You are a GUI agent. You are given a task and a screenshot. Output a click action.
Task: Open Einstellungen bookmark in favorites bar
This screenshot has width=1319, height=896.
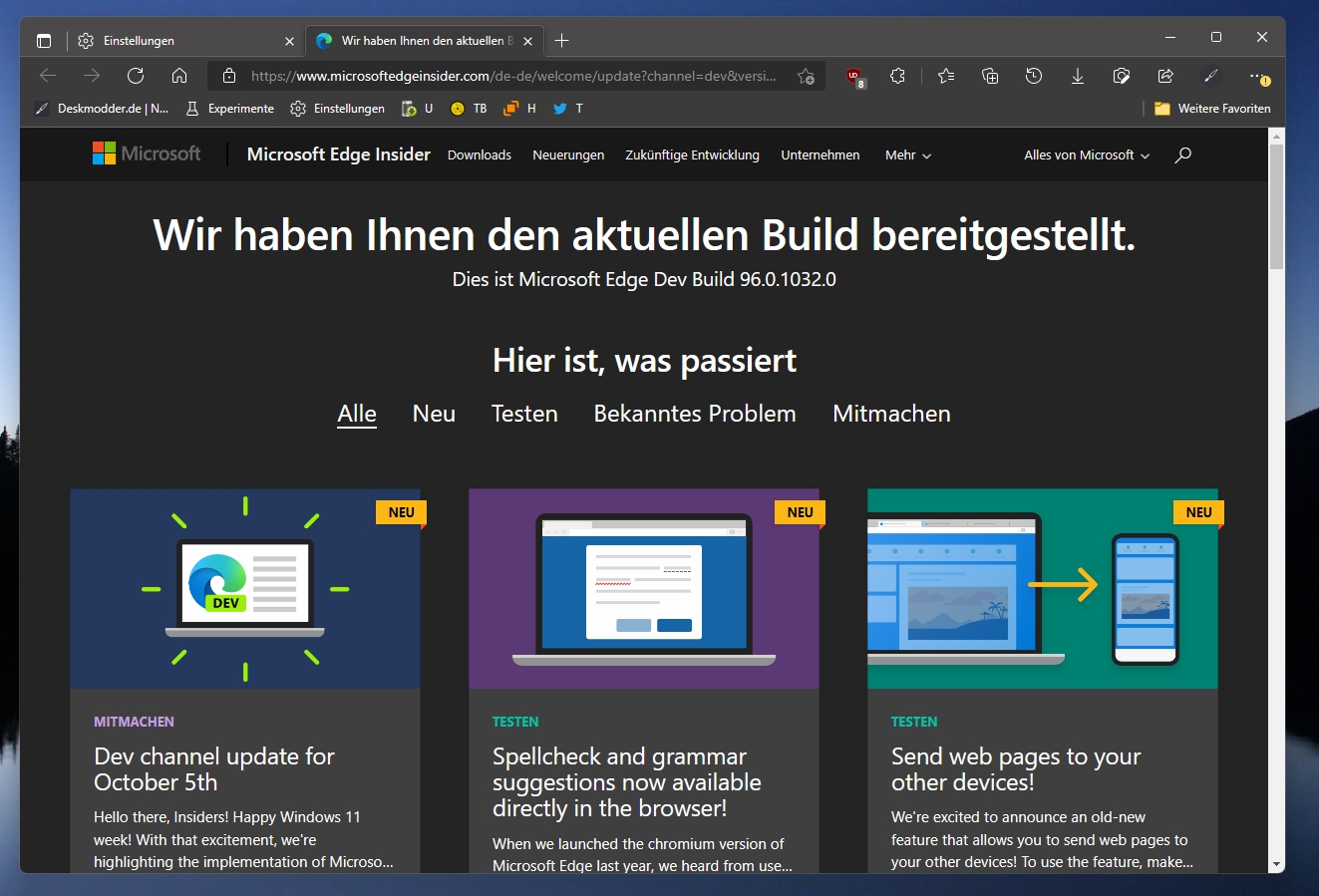click(337, 109)
